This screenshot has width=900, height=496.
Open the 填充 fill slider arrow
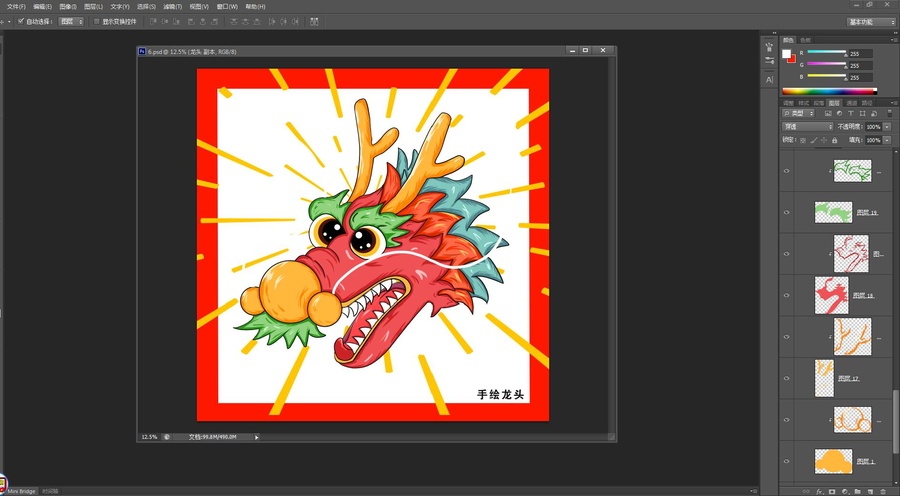[x=887, y=140]
